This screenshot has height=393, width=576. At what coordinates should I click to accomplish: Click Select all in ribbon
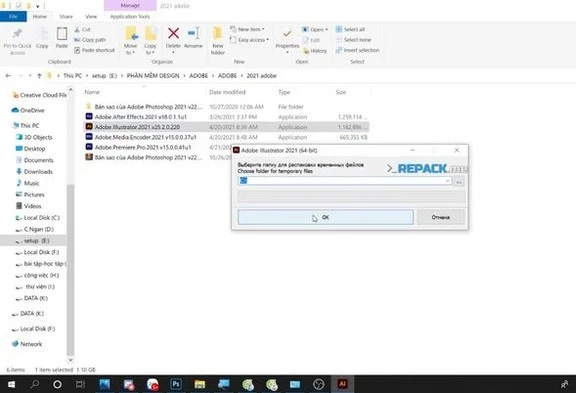click(x=350, y=29)
